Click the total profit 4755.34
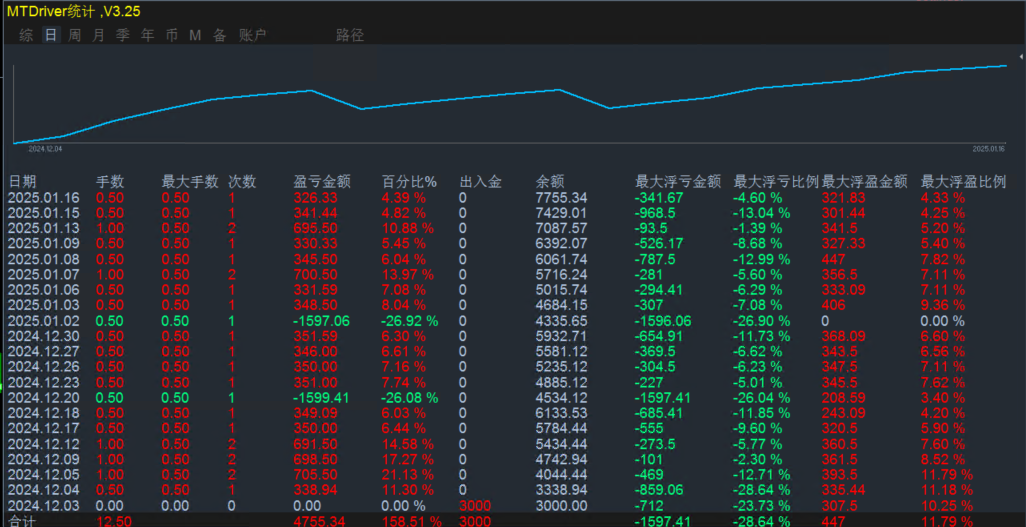 point(320,520)
